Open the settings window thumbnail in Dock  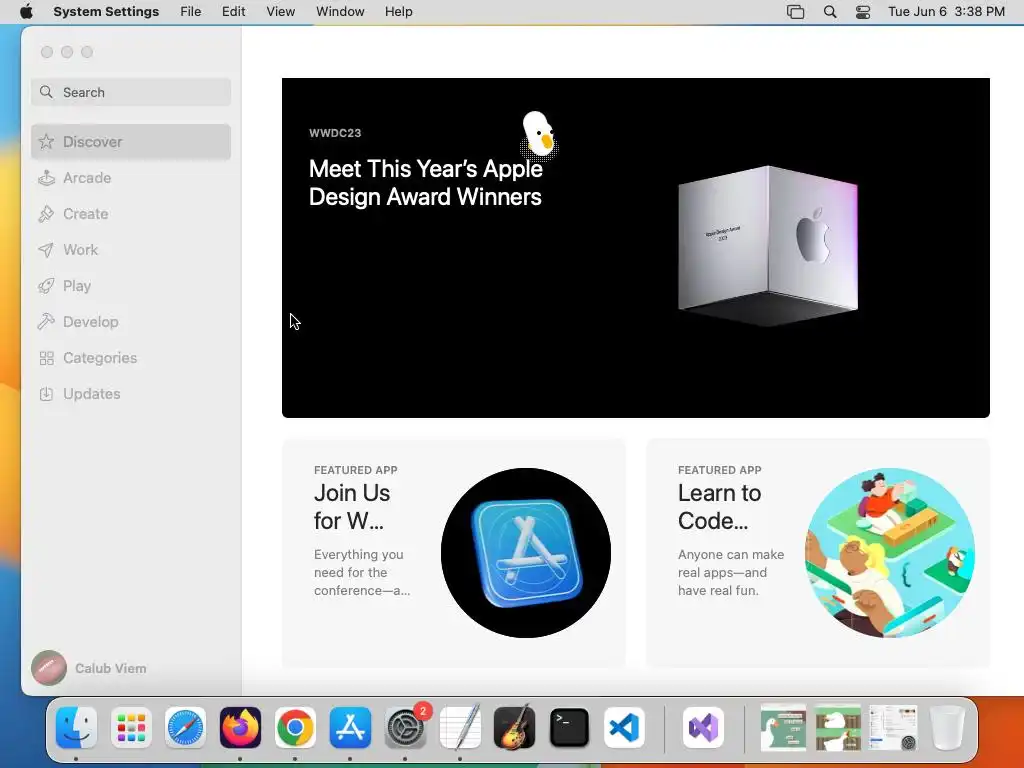893,727
